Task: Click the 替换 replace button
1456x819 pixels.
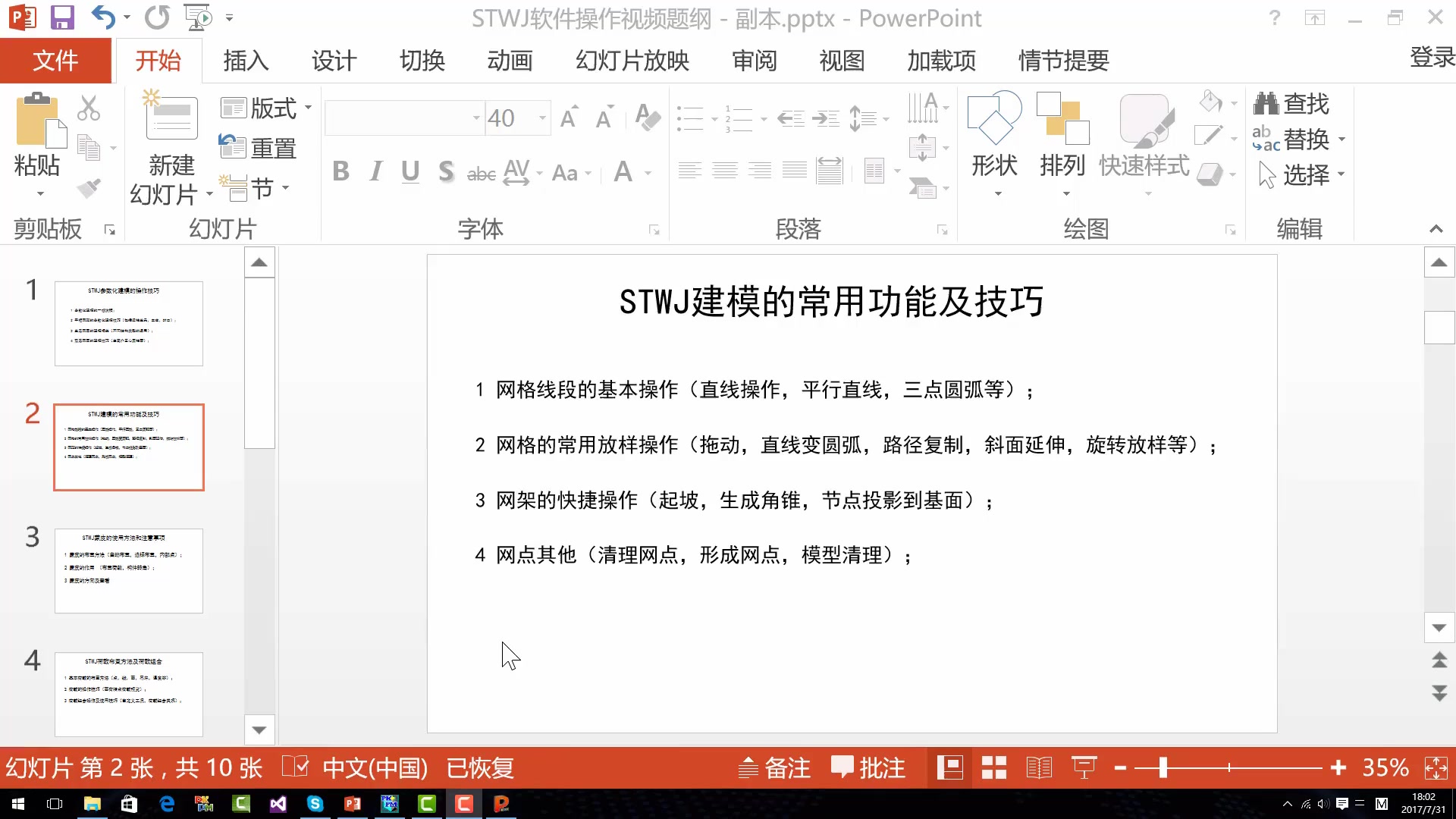Action: click(1299, 139)
